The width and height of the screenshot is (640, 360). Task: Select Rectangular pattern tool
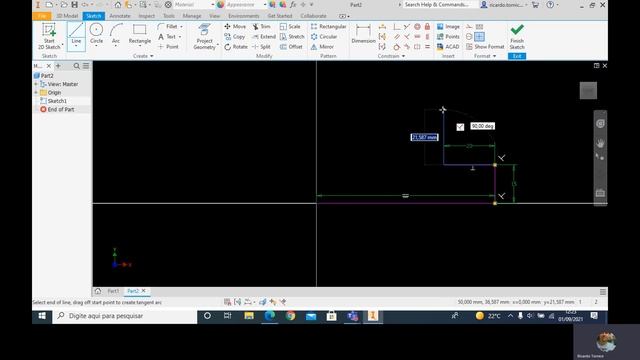point(329,27)
